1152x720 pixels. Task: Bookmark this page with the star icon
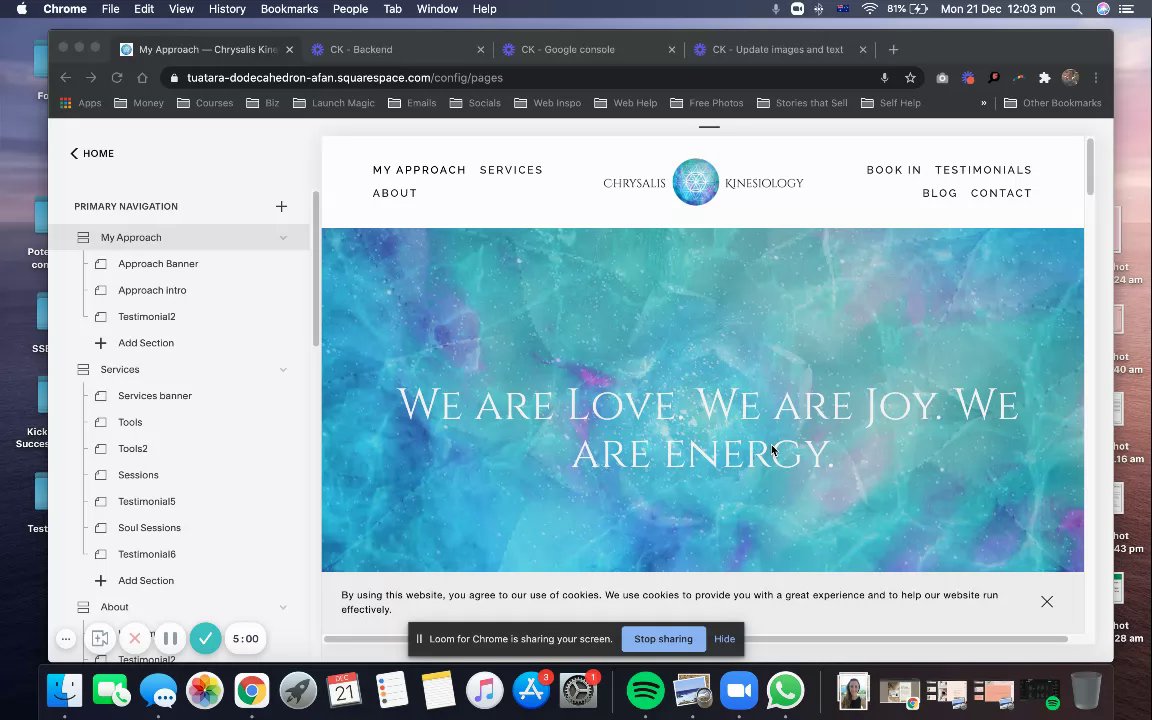(910, 78)
